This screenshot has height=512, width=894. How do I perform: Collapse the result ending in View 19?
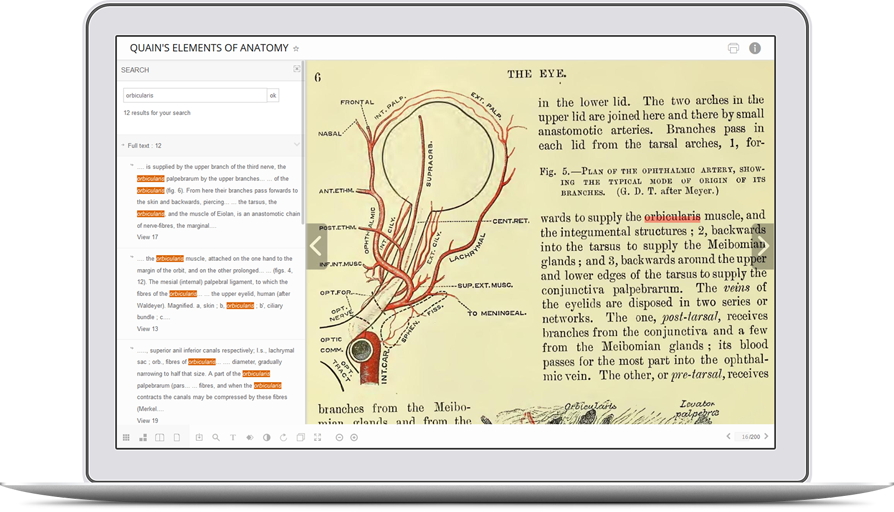pos(132,348)
